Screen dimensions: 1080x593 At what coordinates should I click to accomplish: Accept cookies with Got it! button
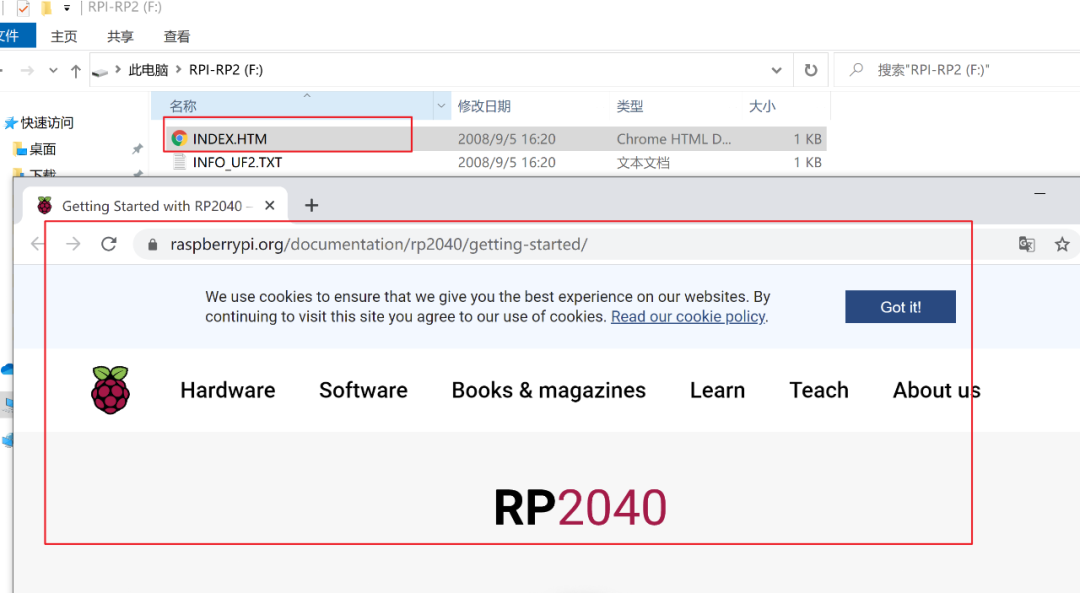pyautogui.click(x=900, y=306)
